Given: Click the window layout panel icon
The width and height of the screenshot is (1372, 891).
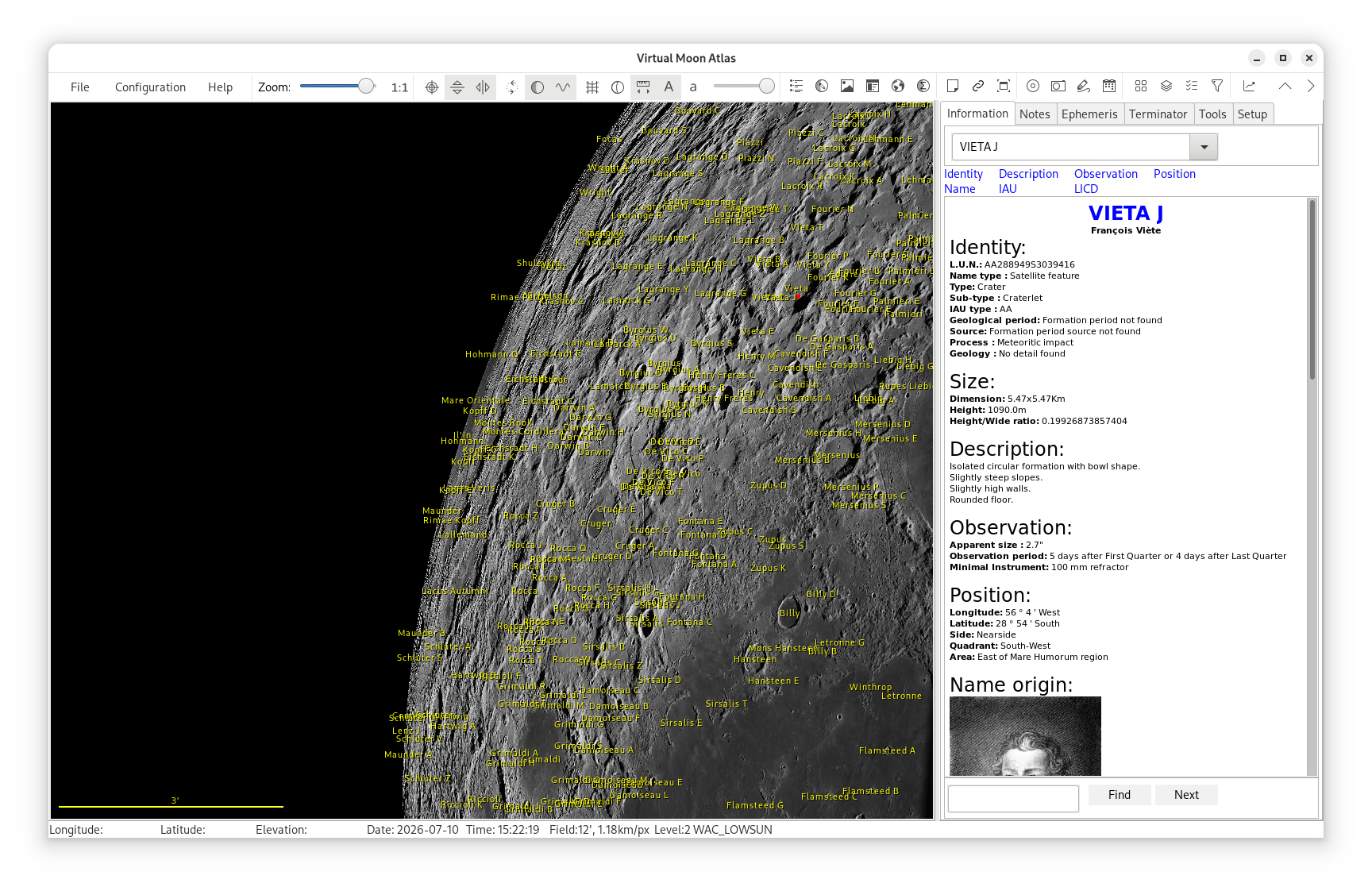Looking at the screenshot, I should 873,86.
